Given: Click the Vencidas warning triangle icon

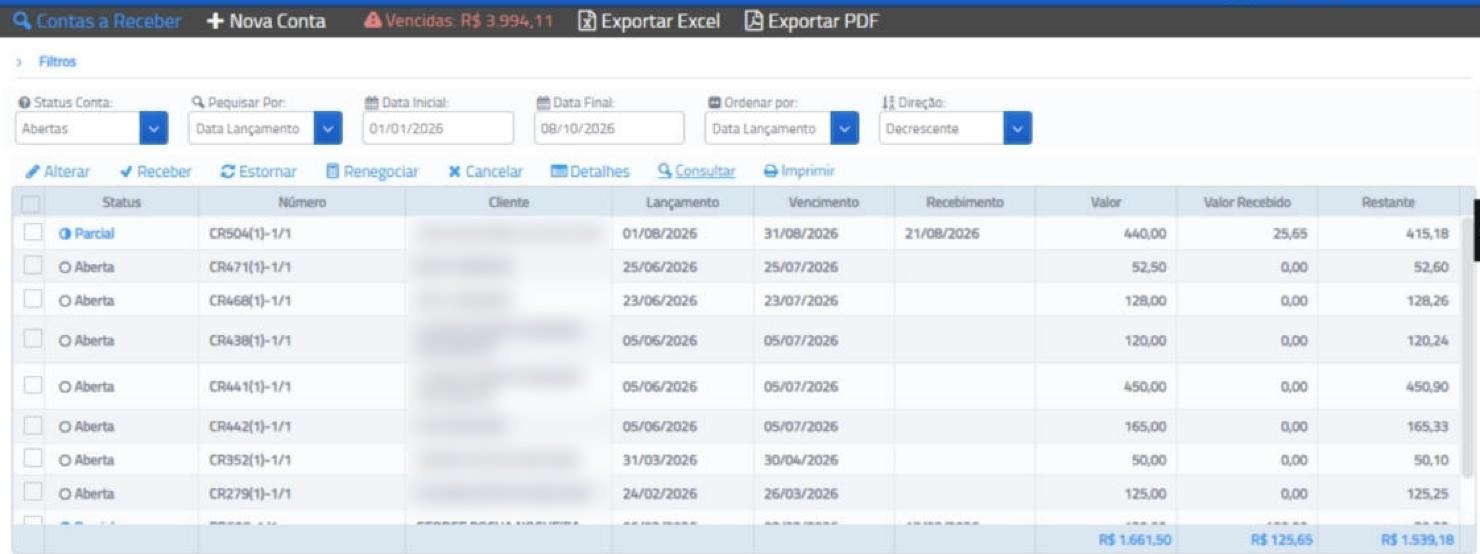Looking at the screenshot, I should (x=372, y=21).
